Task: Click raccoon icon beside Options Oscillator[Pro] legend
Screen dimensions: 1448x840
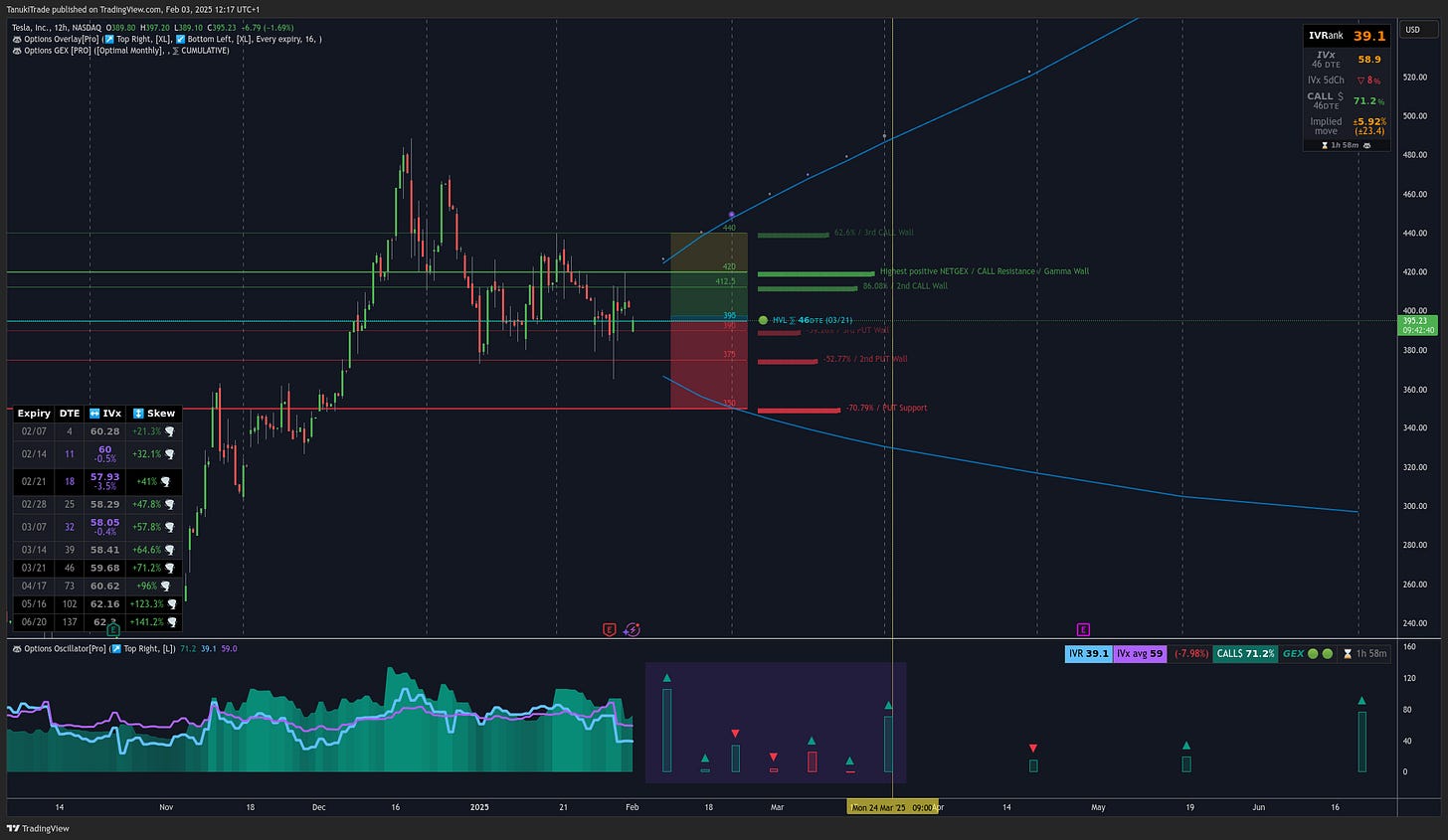Action: (x=17, y=649)
